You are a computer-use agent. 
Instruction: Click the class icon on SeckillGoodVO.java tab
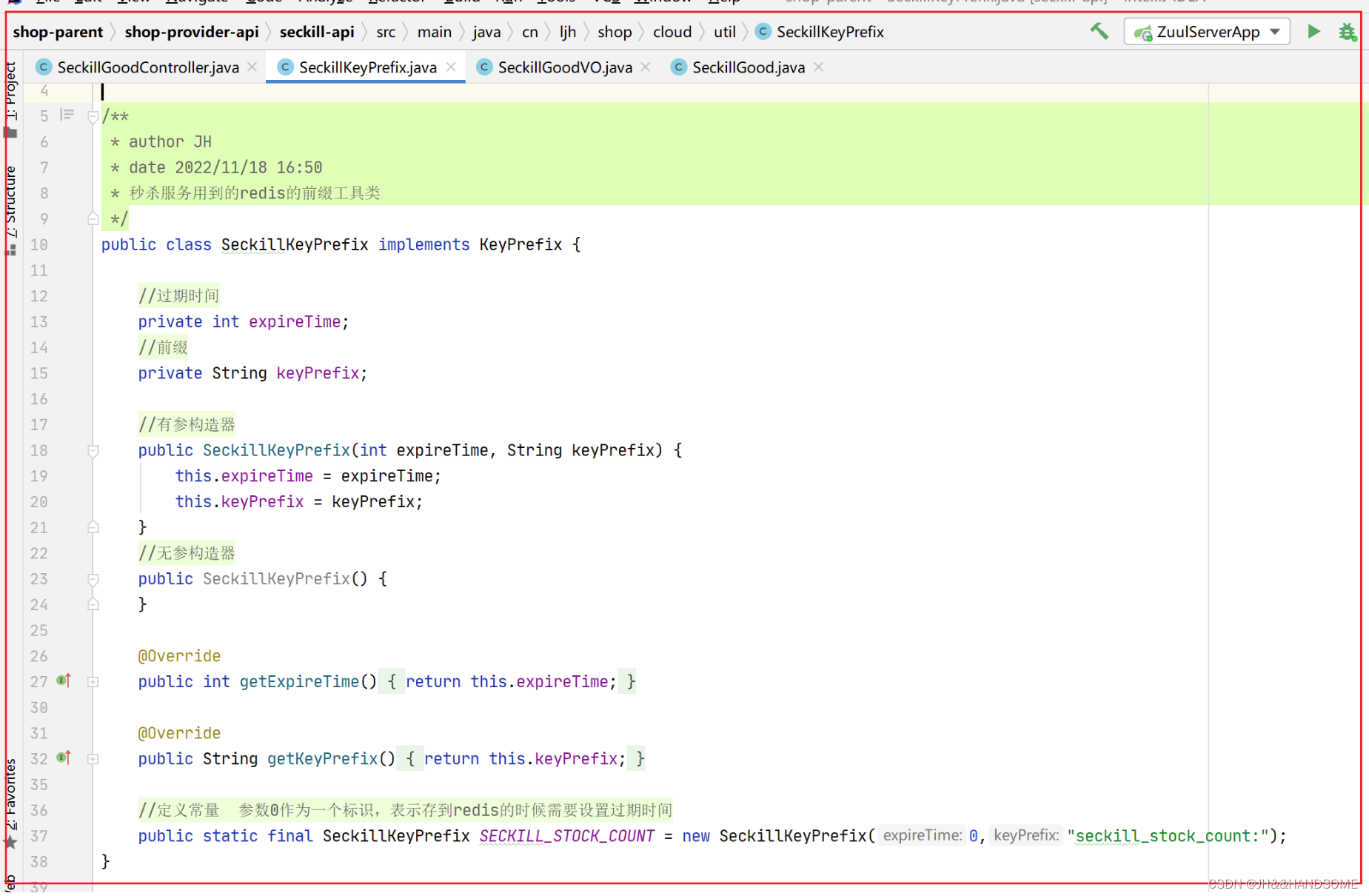484,67
